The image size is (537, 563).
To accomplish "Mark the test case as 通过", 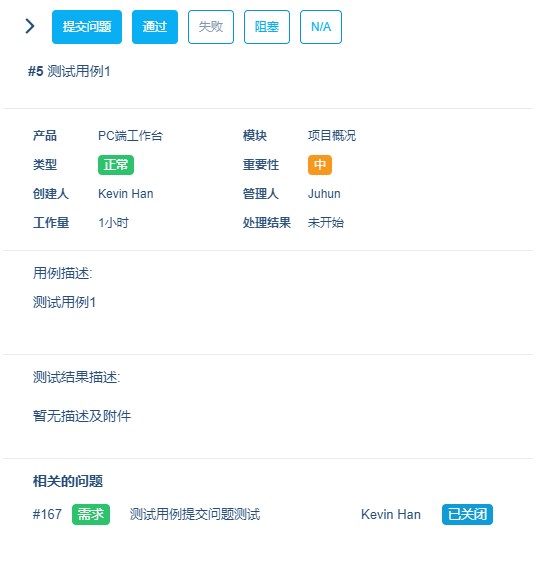I will (155, 27).
